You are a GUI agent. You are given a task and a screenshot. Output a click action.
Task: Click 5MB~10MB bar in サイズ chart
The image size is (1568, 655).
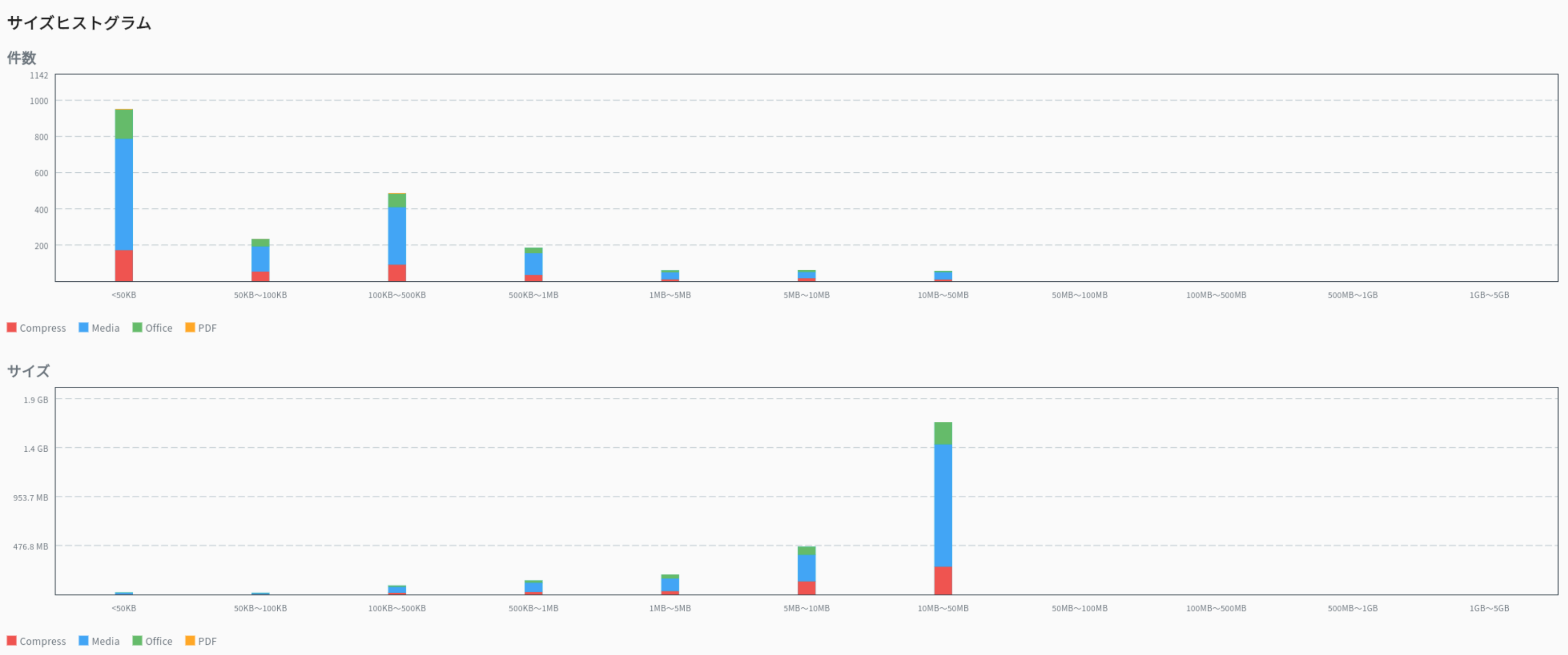click(x=806, y=570)
